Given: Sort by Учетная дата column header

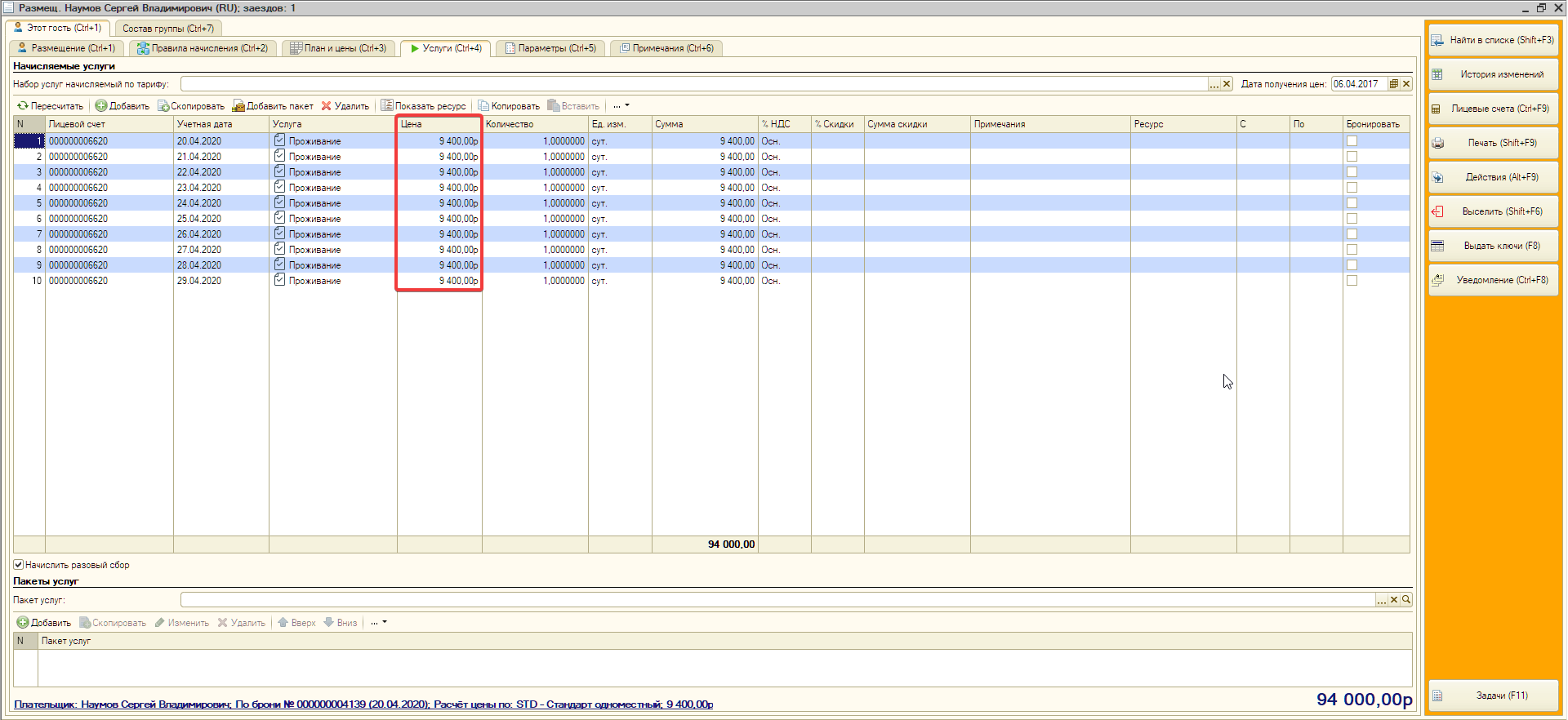Looking at the screenshot, I should point(221,124).
